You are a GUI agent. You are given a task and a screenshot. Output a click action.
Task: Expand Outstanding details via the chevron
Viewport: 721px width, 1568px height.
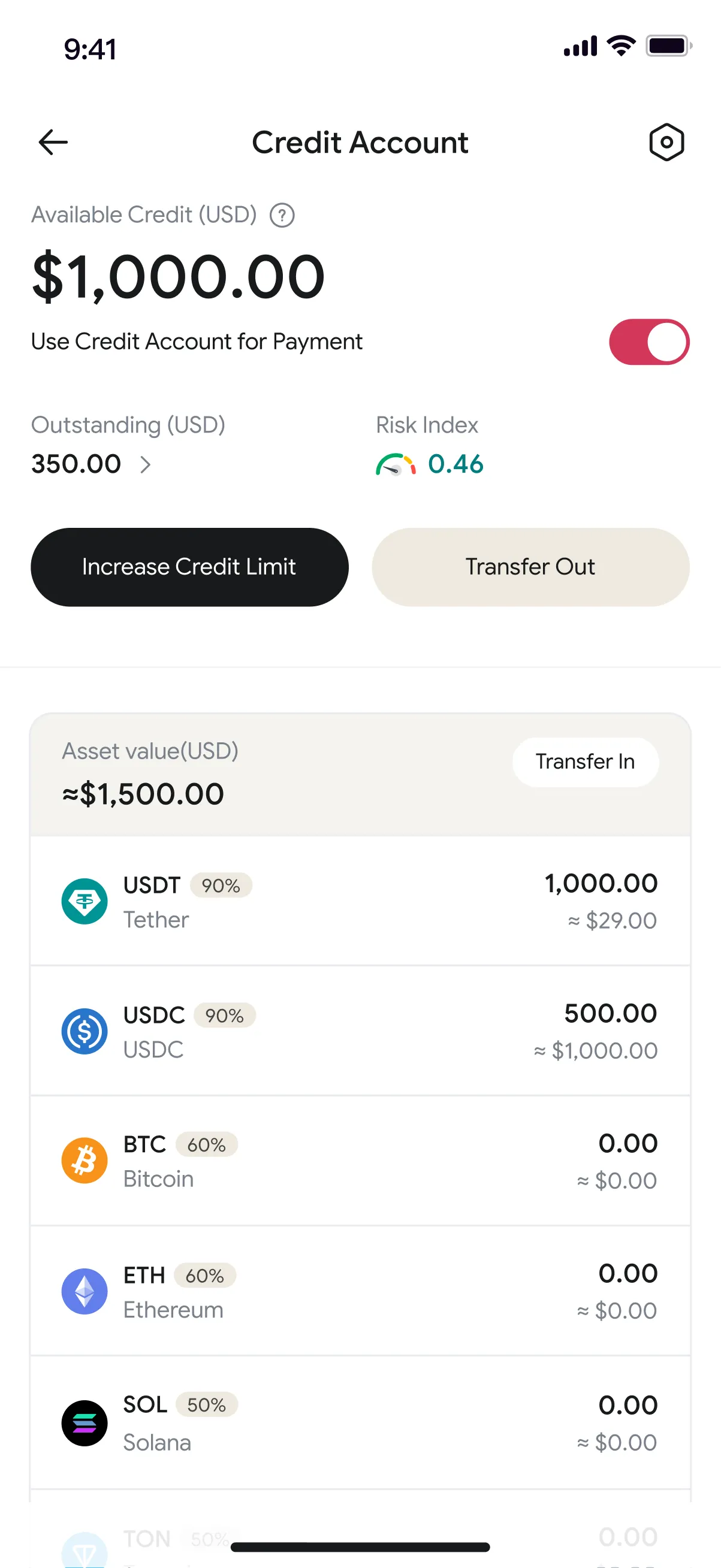pyautogui.click(x=146, y=465)
